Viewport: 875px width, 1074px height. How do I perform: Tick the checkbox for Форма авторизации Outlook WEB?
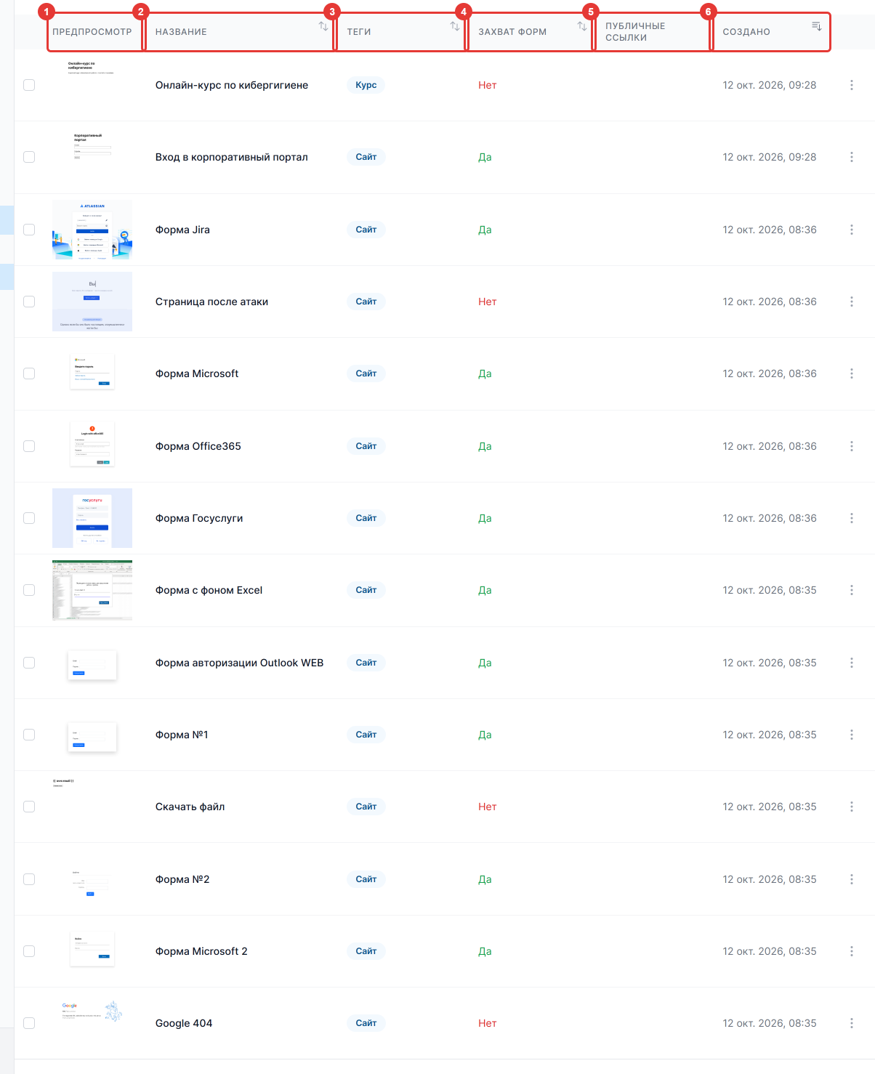pyautogui.click(x=29, y=662)
